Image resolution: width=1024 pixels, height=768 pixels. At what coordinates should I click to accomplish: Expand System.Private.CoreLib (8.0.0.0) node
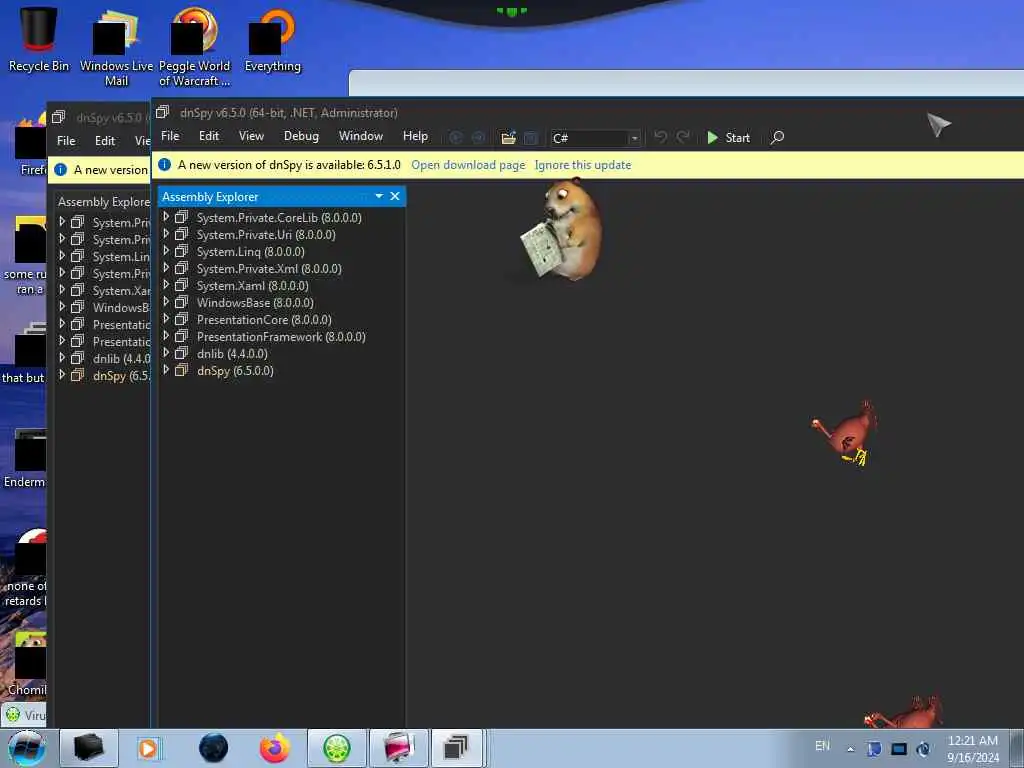(166, 217)
